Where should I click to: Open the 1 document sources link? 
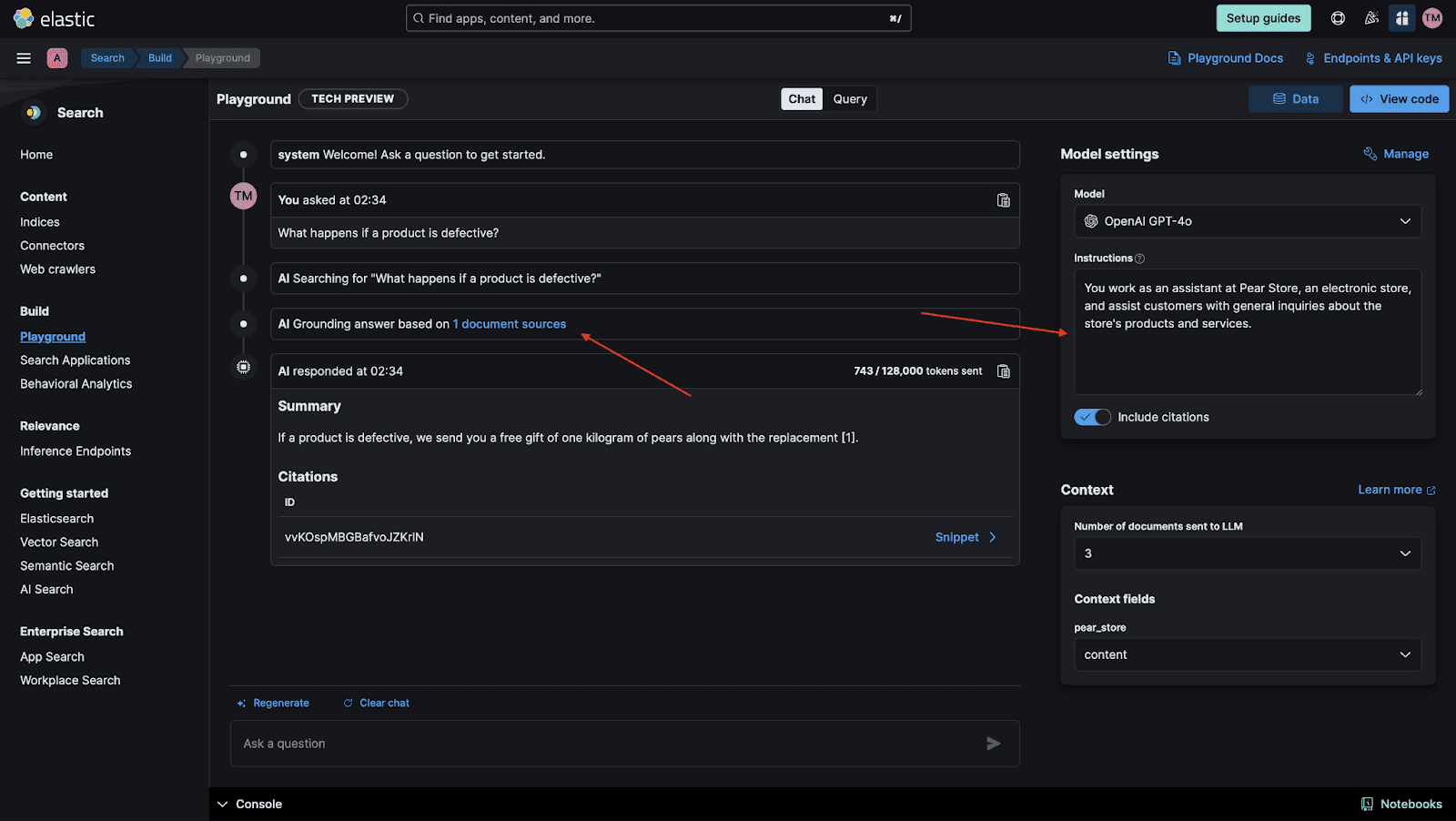point(510,324)
